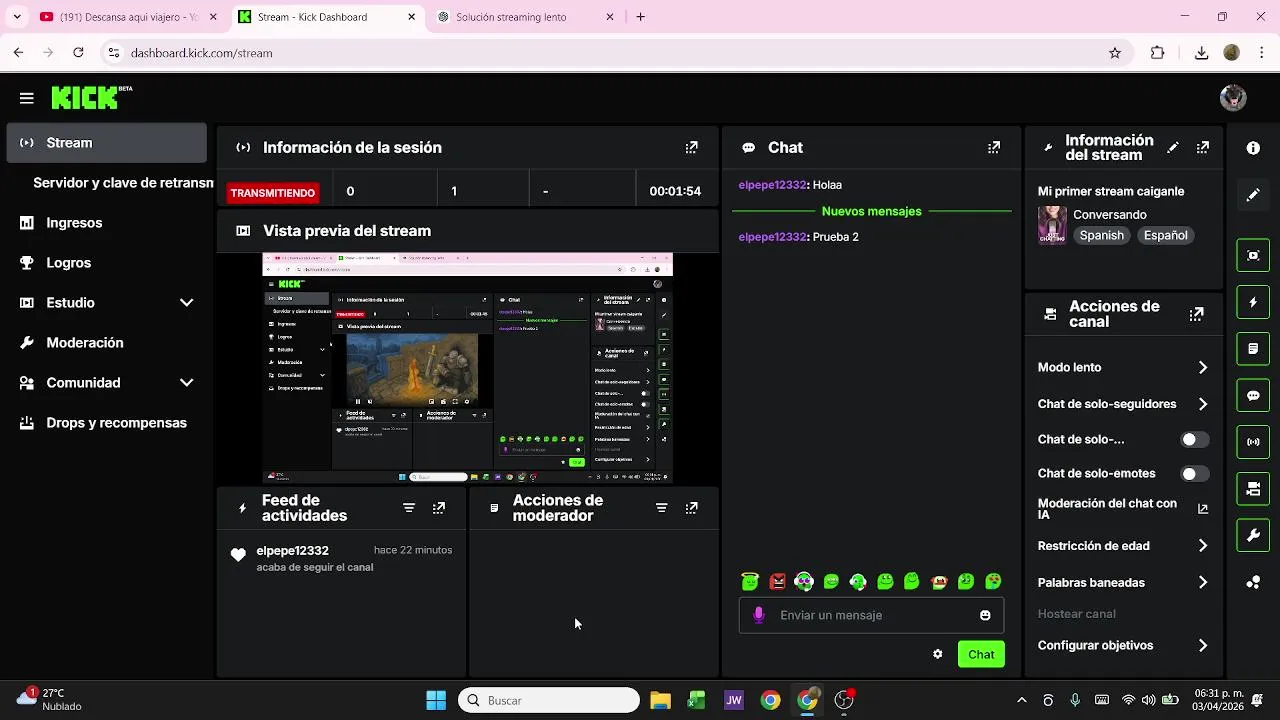
Task: Enable Chat de solo-emotes switch
Action: click(1194, 474)
